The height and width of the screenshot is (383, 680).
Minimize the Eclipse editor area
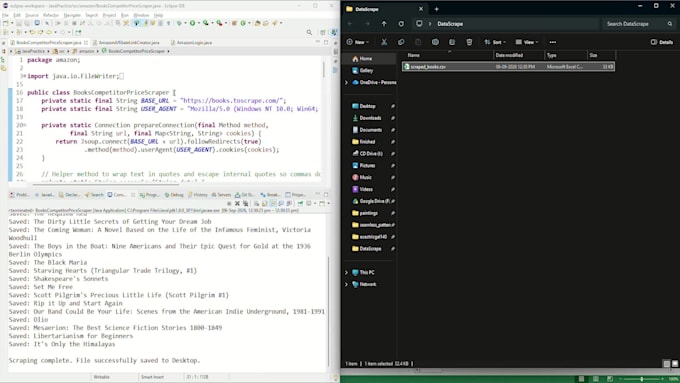click(317, 42)
